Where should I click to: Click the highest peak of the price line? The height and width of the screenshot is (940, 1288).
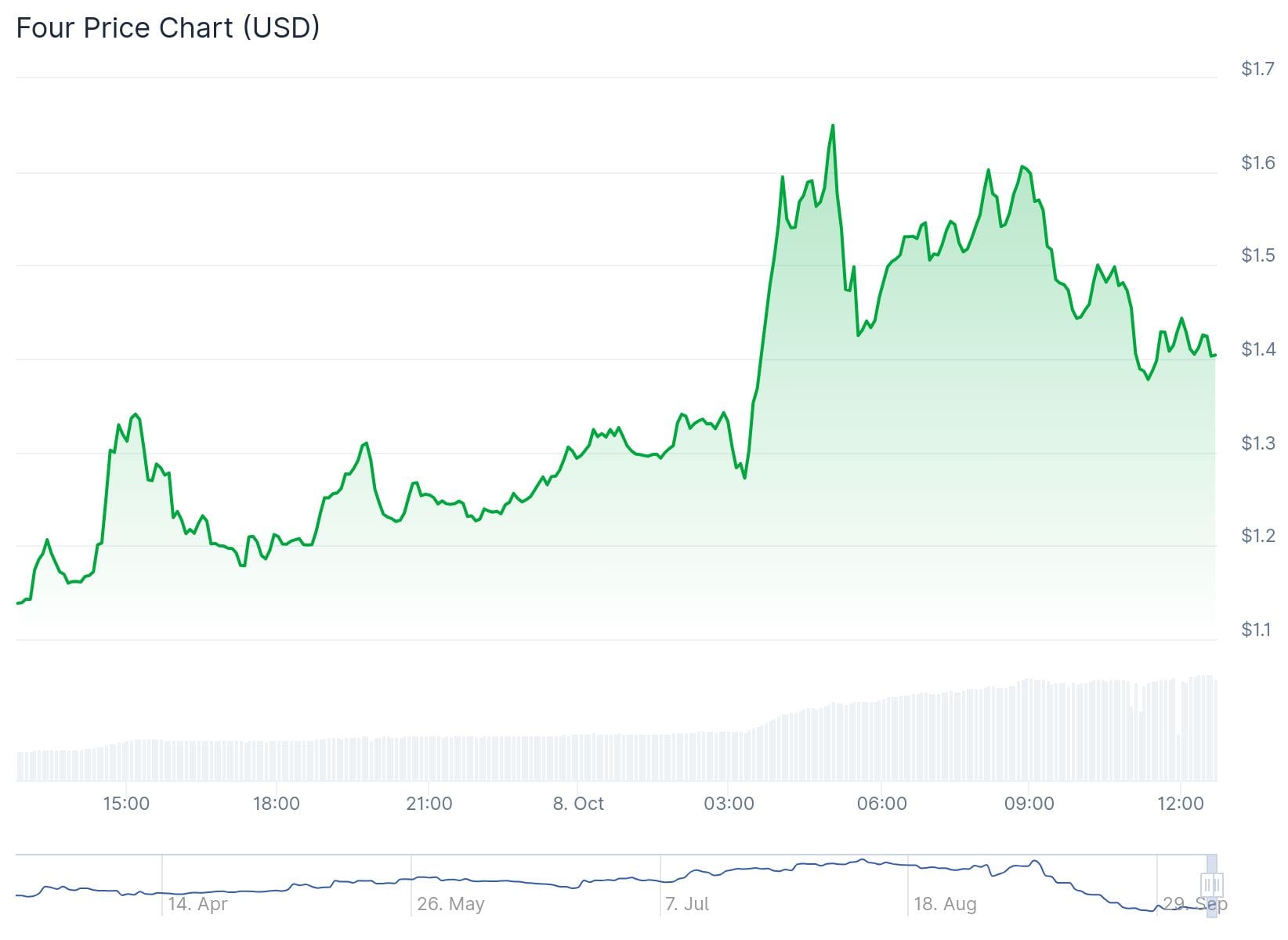[x=832, y=125]
